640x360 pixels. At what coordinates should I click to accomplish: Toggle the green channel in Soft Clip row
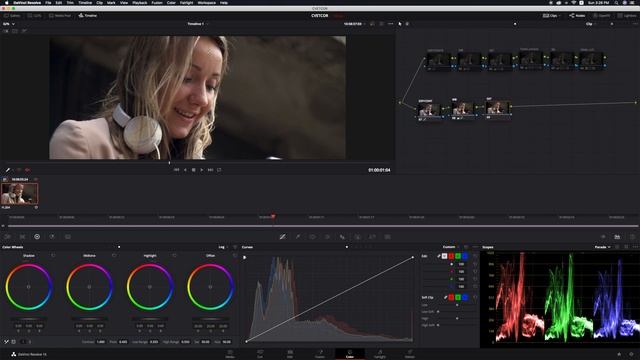pyautogui.click(x=458, y=297)
